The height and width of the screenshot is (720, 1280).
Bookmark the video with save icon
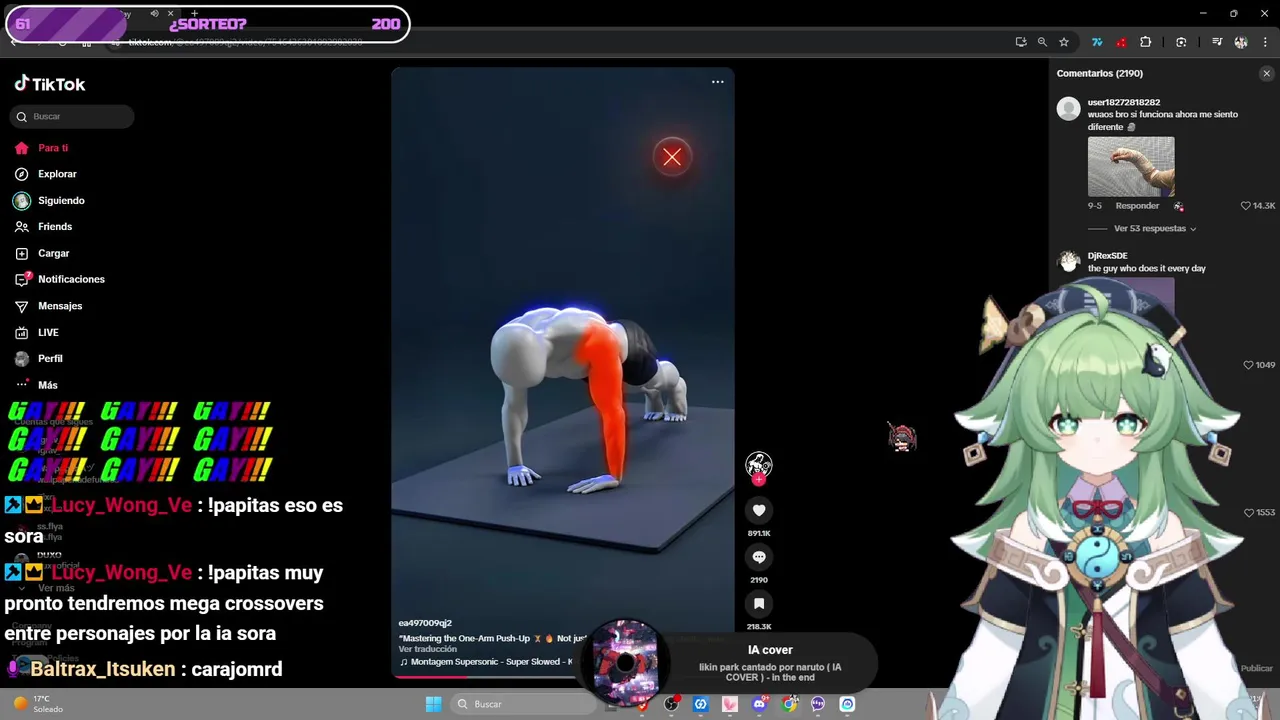759,604
